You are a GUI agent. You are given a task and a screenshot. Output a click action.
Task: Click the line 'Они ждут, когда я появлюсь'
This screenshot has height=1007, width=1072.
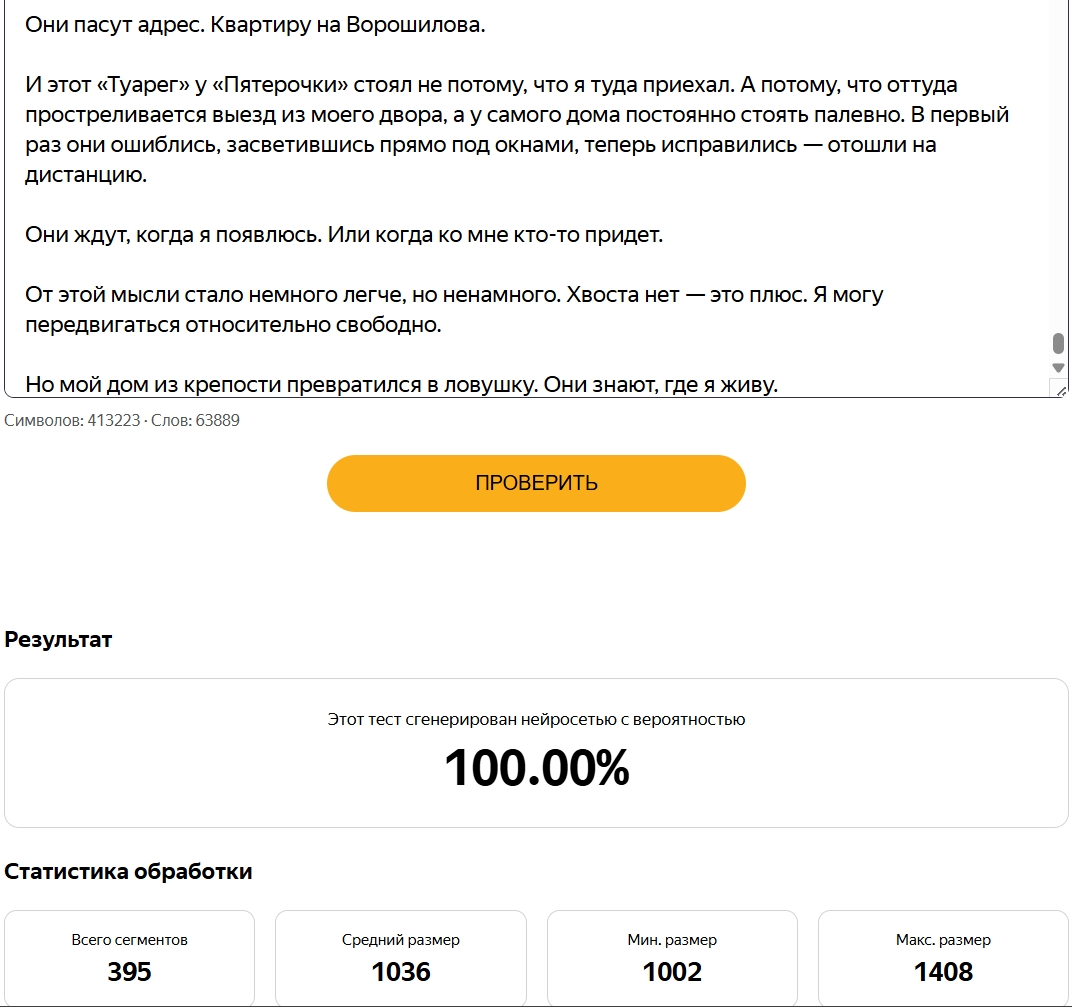click(x=344, y=235)
